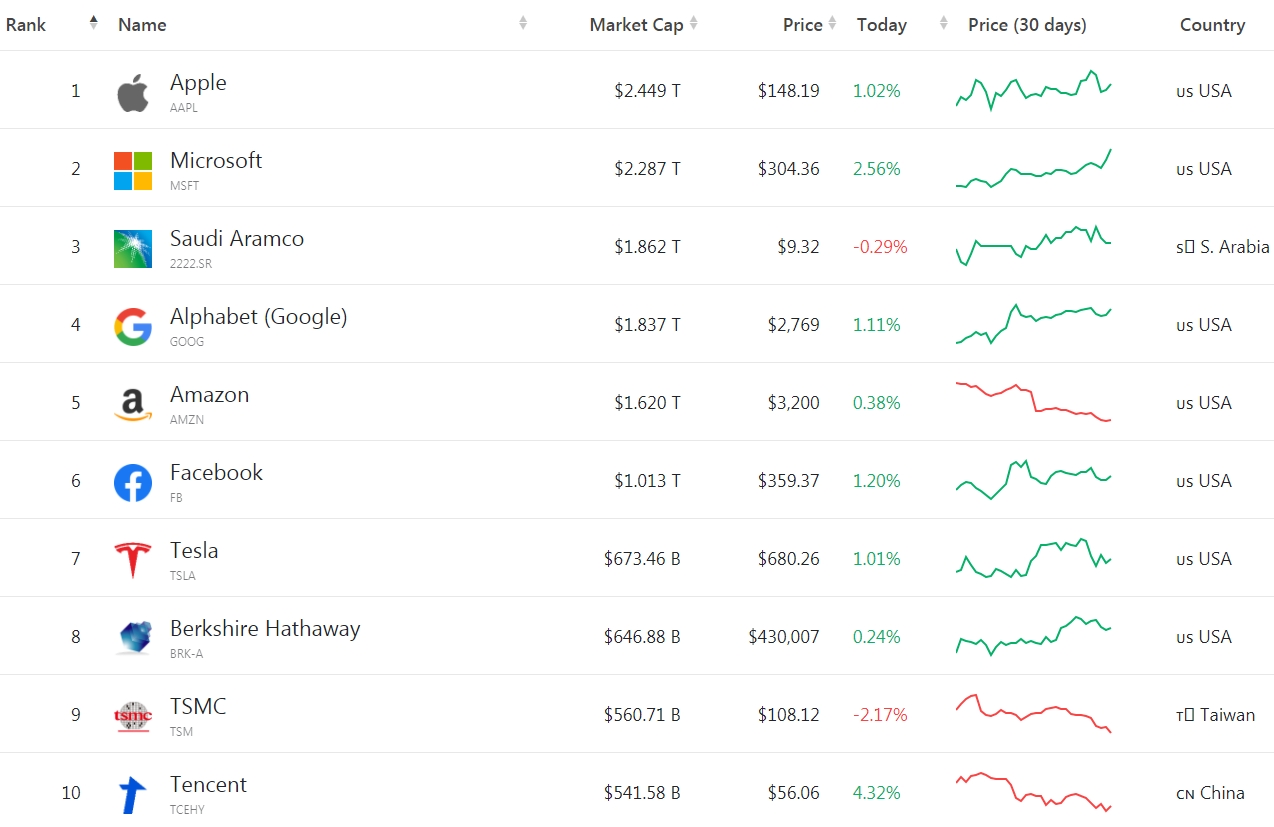Click the Price (30 days) header
Image resolution: width=1274 pixels, height=827 pixels.
click(1027, 25)
